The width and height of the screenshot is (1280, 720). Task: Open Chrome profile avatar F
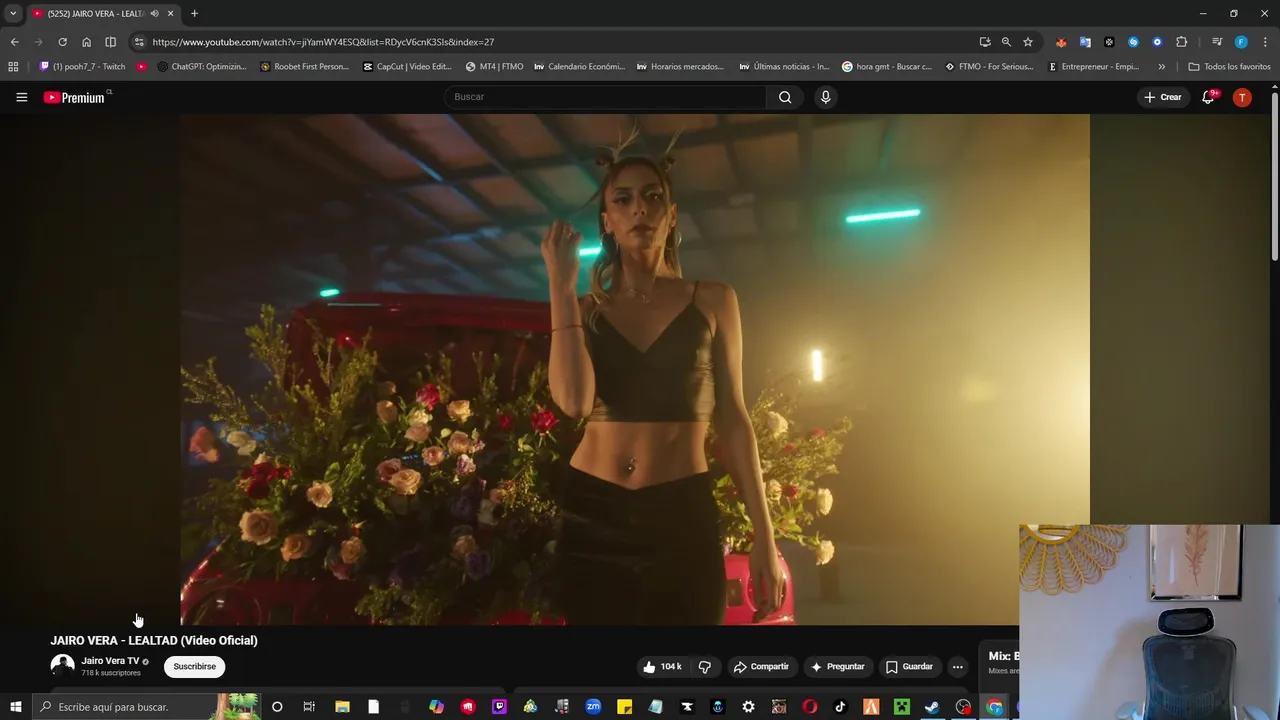click(x=1241, y=42)
